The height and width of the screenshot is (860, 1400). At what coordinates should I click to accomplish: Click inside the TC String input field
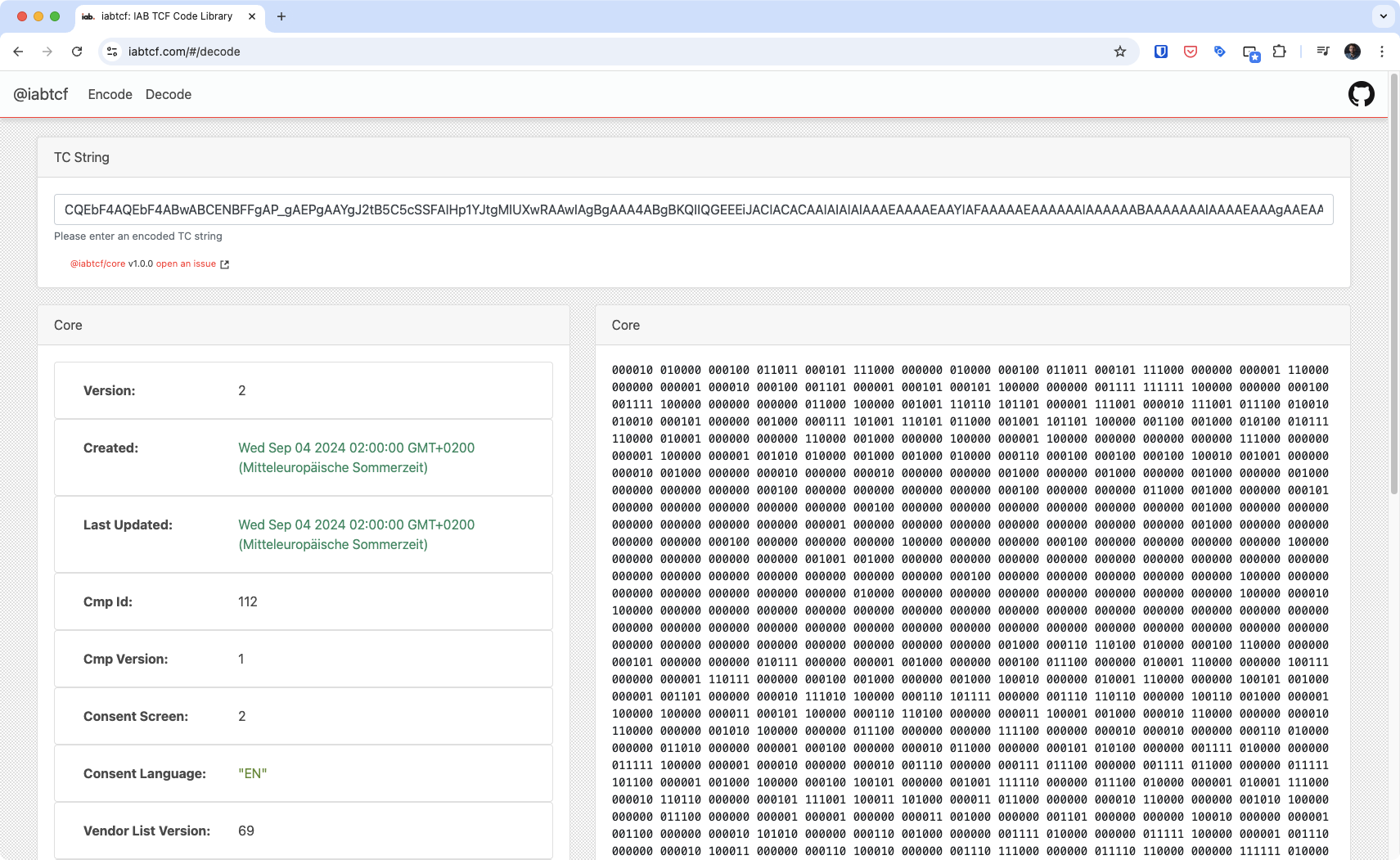tap(692, 209)
